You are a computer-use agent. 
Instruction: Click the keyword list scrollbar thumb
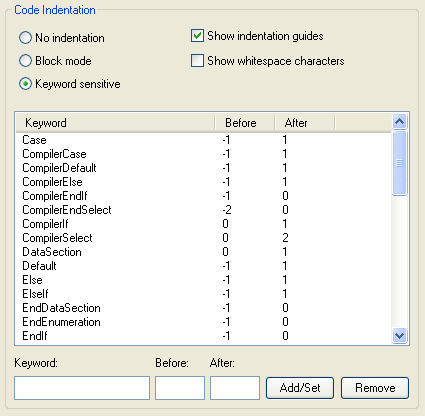point(399,163)
